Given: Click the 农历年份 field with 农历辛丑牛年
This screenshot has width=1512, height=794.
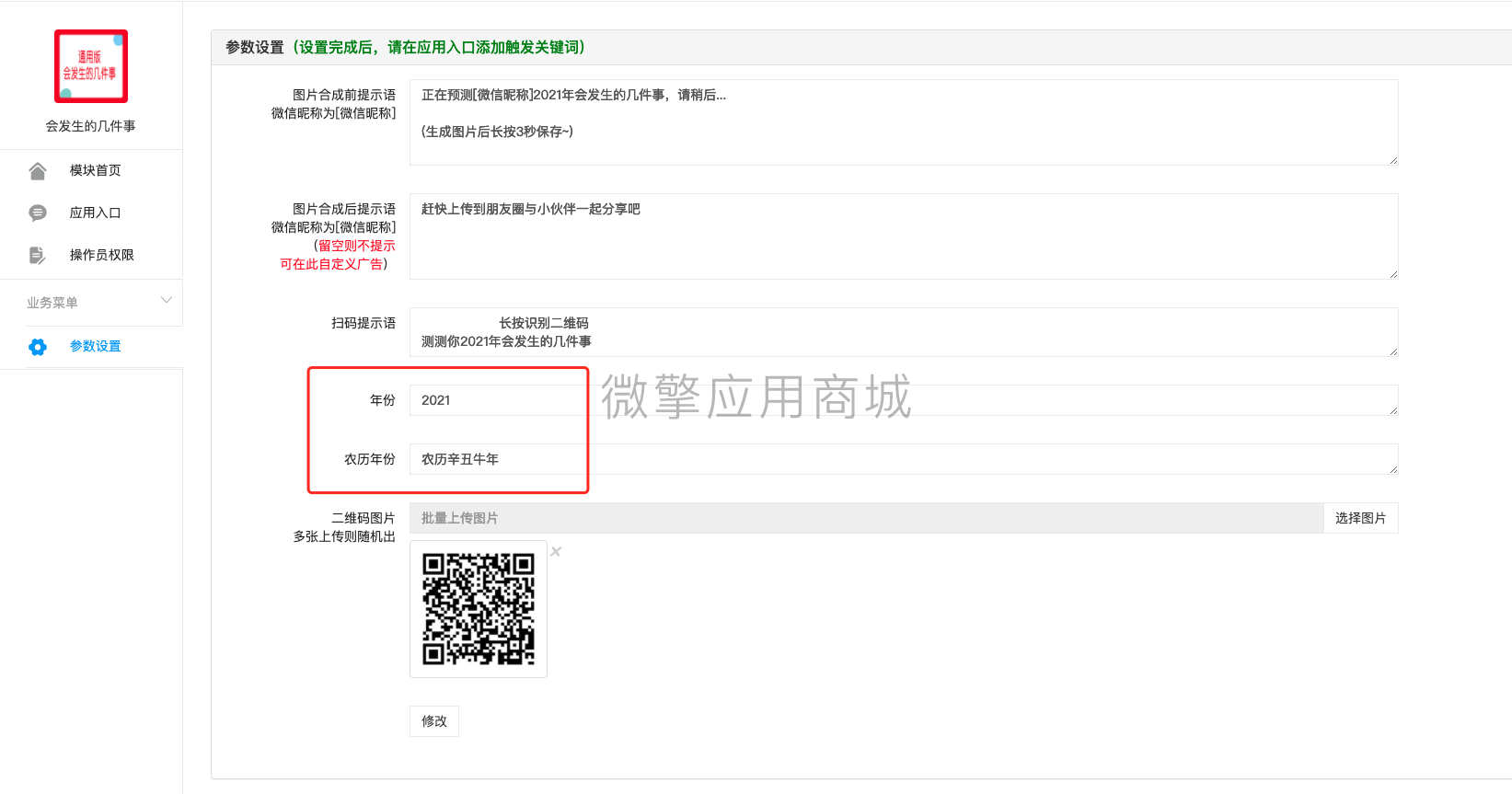Looking at the screenshot, I should pyautogui.click(x=904, y=459).
